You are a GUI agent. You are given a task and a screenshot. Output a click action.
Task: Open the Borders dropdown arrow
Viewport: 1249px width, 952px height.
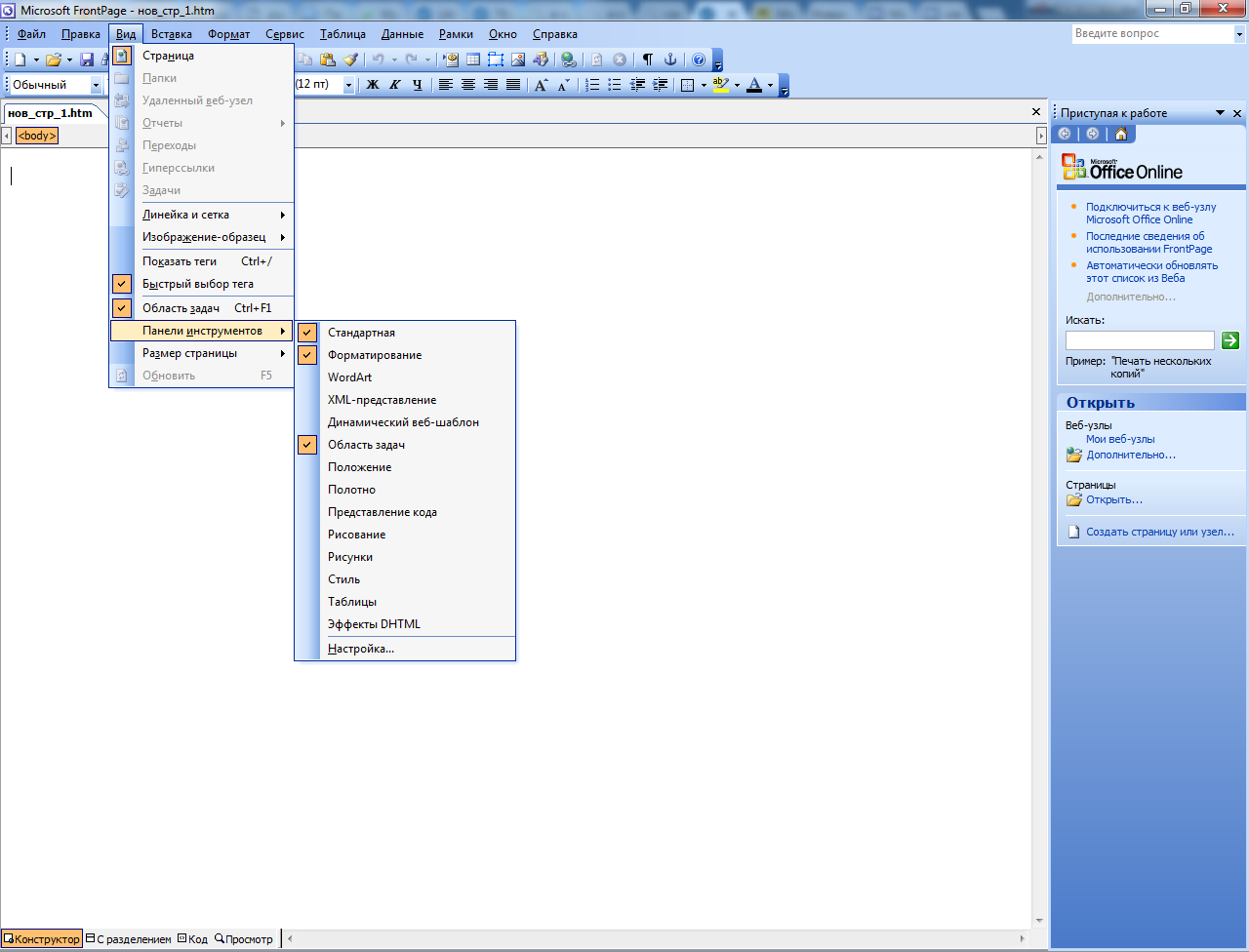tap(704, 85)
